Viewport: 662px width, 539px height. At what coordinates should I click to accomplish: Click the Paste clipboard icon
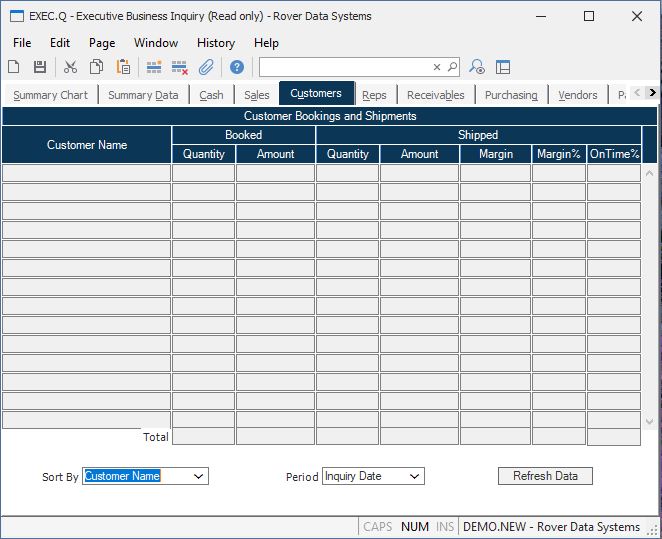[123, 67]
